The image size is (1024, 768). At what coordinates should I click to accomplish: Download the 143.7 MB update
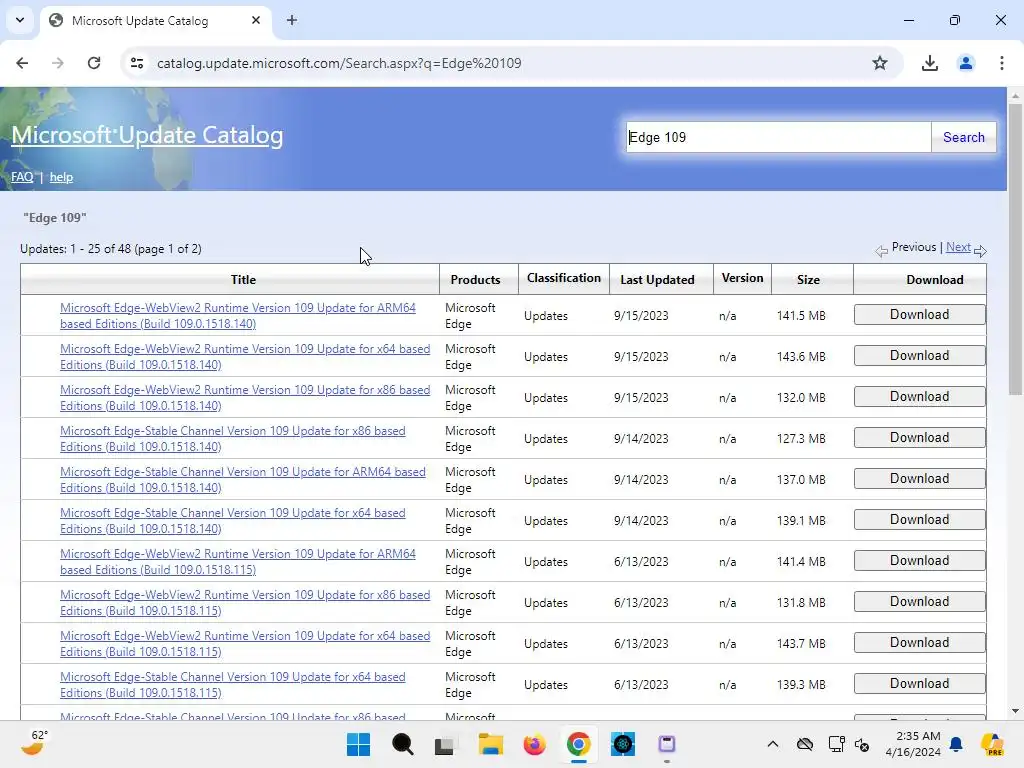point(920,643)
